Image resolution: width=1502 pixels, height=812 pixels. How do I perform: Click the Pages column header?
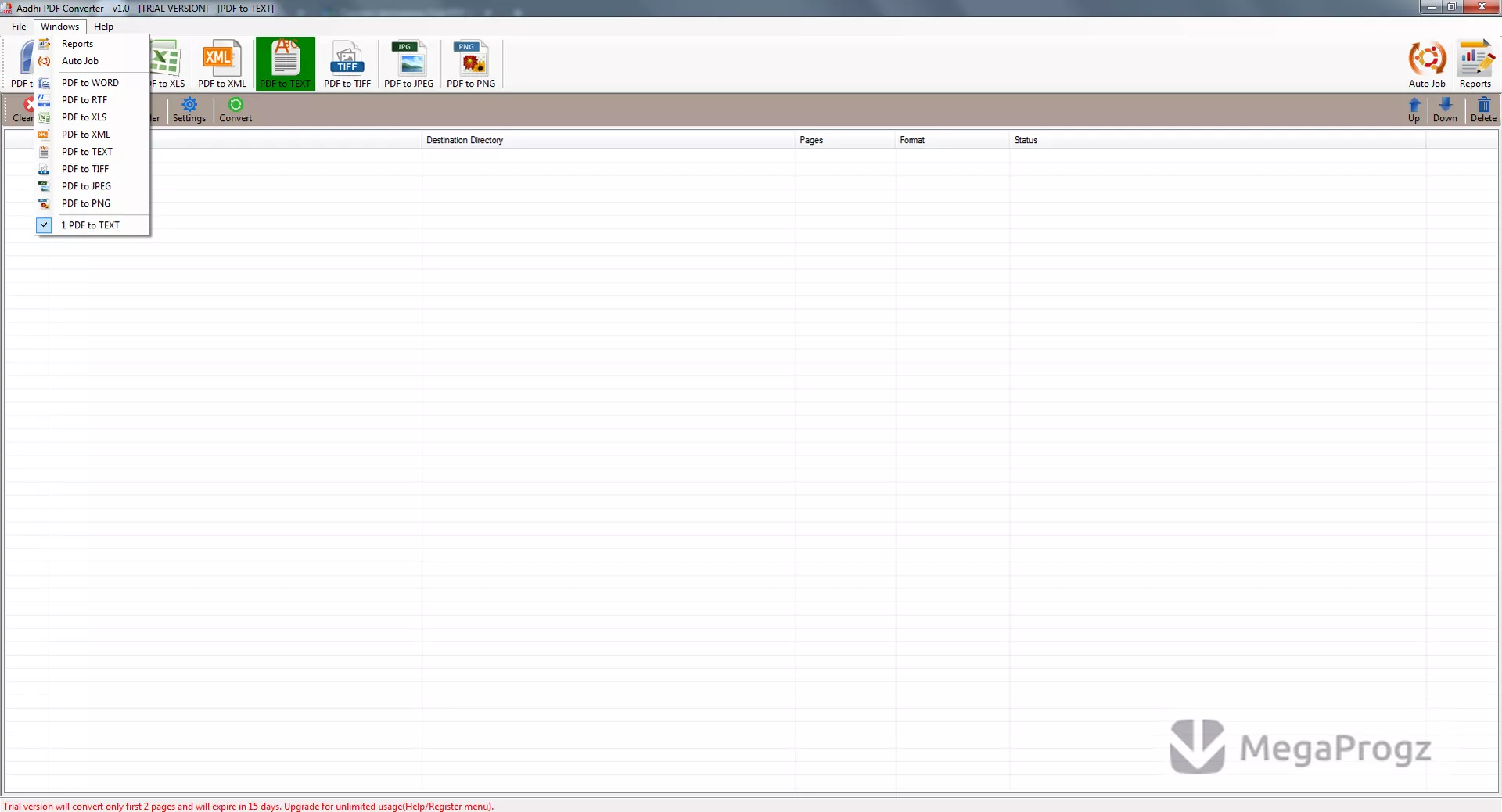845,140
